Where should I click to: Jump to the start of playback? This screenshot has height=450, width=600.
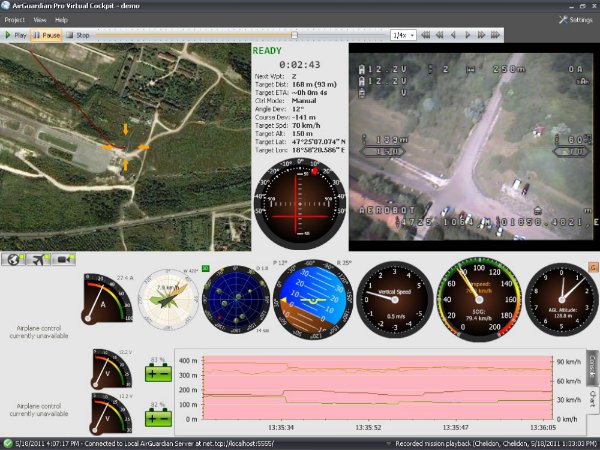pos(426,35)
